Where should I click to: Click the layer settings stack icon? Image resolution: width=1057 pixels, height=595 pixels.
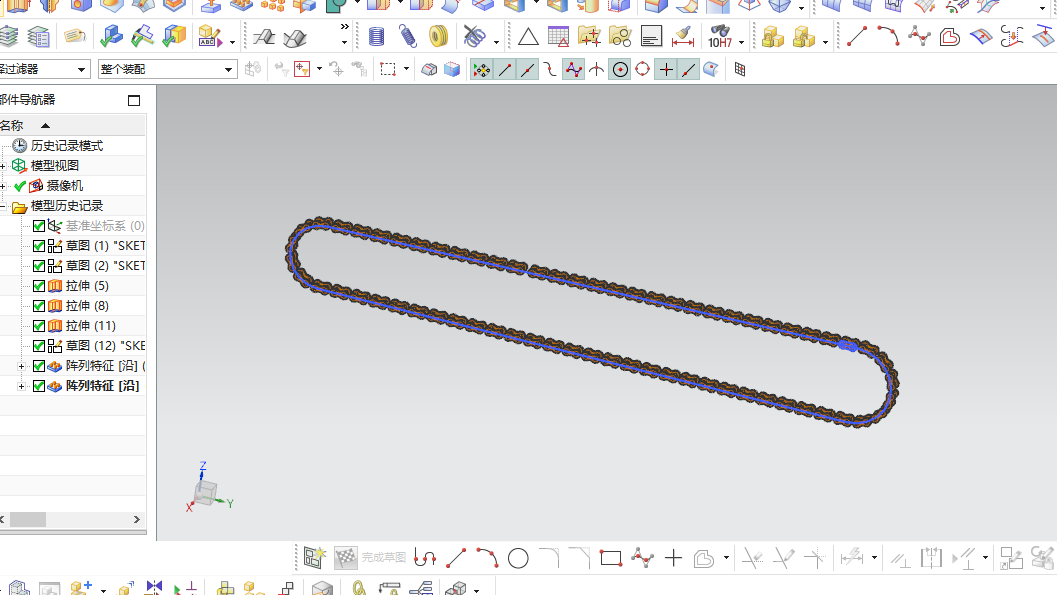(8, 36)
